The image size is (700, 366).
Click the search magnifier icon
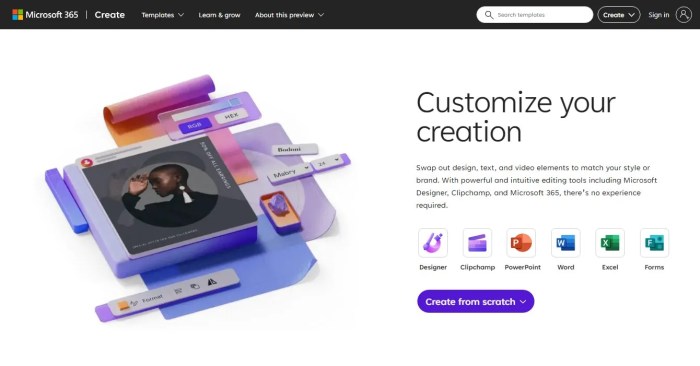click(489, 15)
